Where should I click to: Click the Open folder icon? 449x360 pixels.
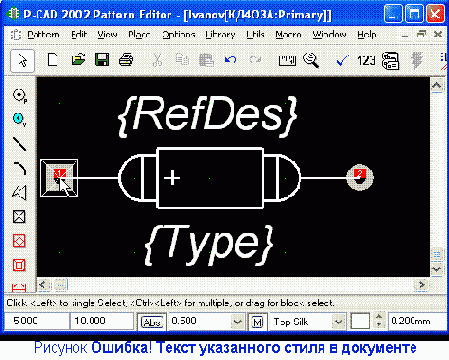point(78,60)
